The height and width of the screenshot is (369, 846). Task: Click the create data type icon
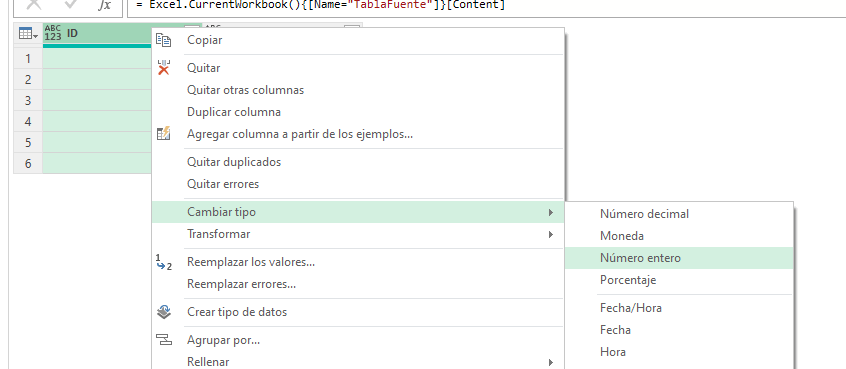[163, 312]
